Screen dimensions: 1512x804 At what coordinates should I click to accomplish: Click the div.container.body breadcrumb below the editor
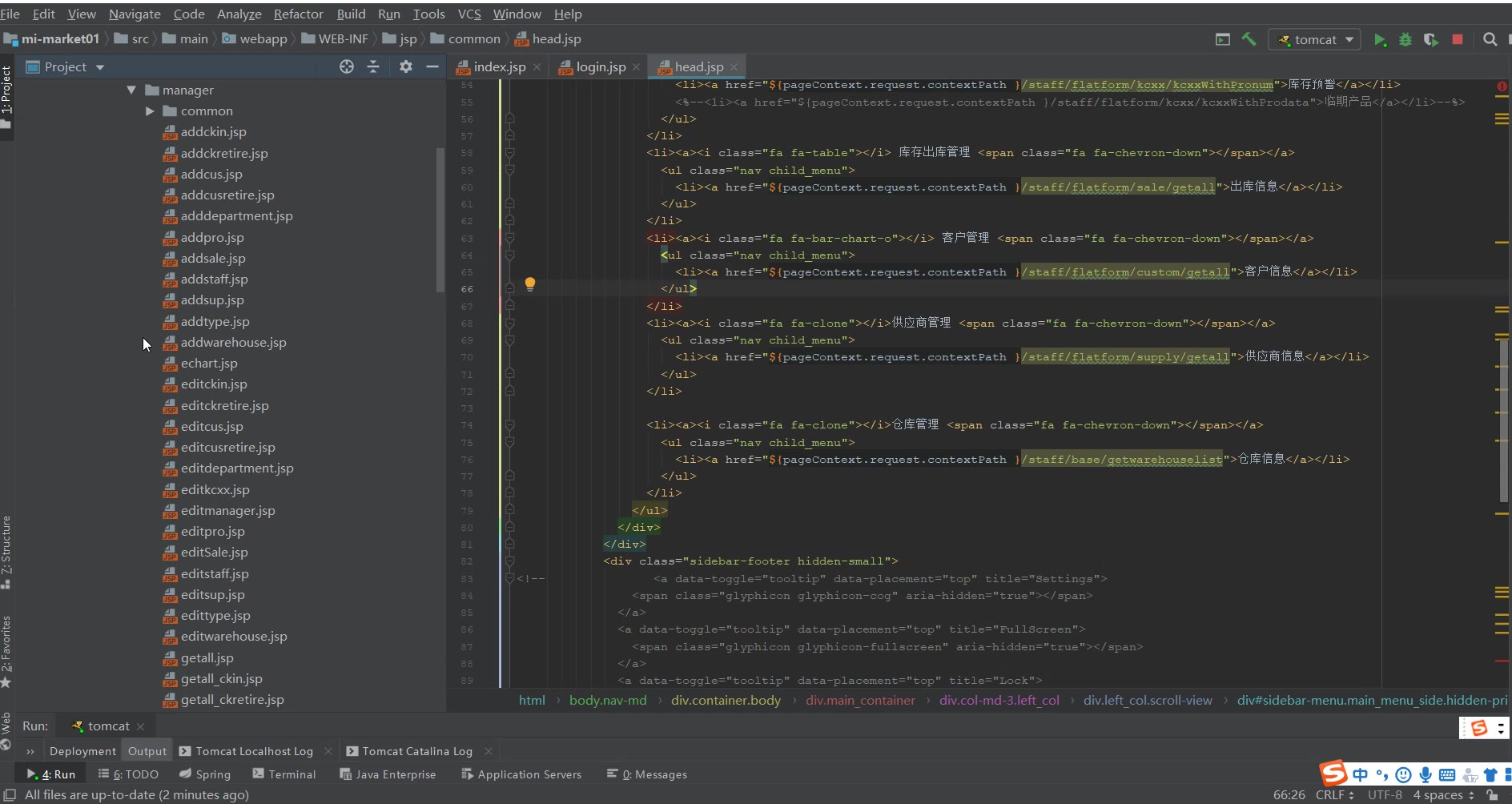(x=726, y=700)
